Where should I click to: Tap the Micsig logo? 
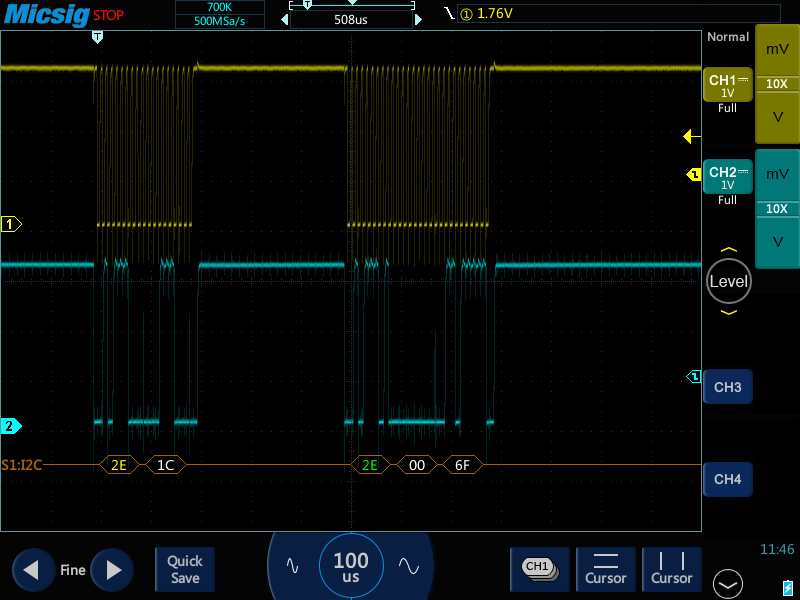(46, 14)
